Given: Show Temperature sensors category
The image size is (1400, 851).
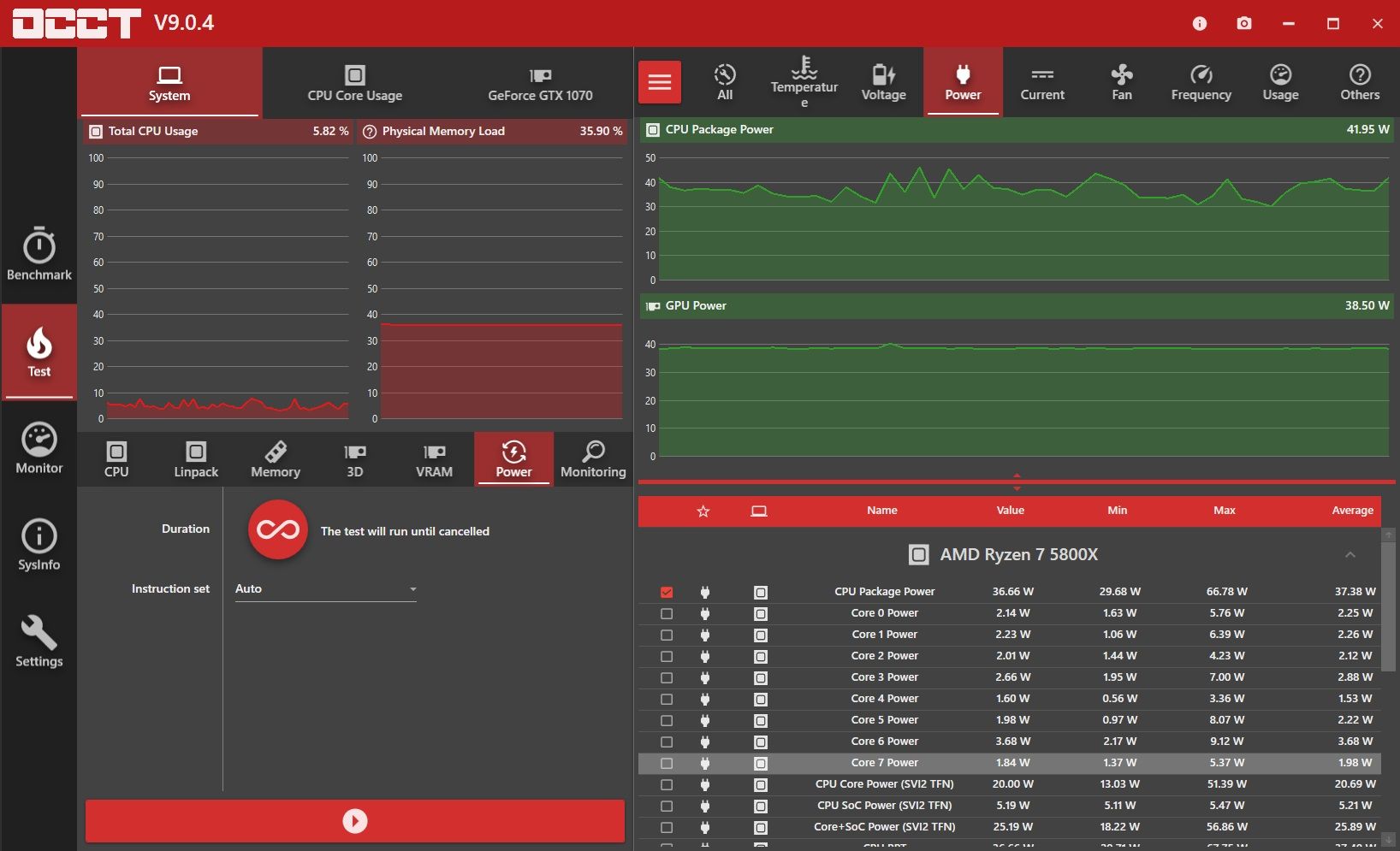Looking at the screenshot, I should [804, 83].
